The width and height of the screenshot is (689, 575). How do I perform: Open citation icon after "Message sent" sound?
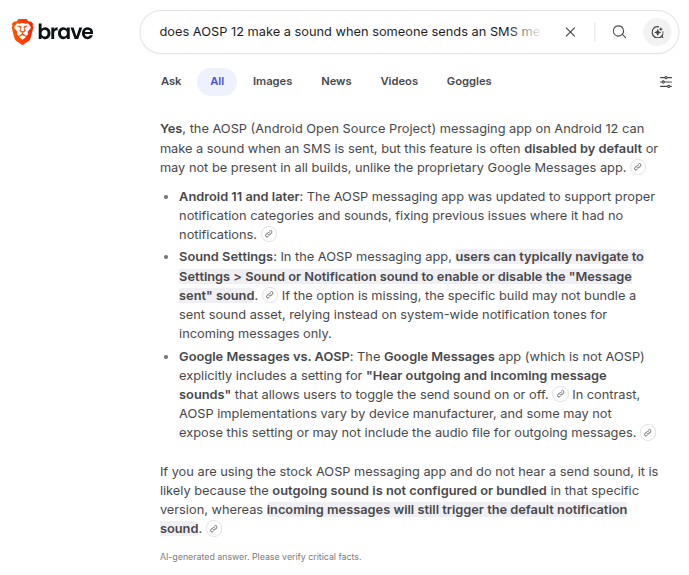pyautogui.click(x=269, y=295)
